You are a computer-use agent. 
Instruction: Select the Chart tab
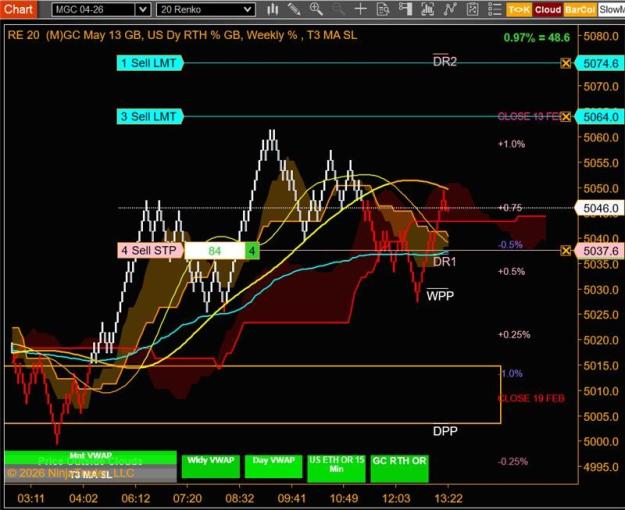pyautogui.click(x=18, y=9)
